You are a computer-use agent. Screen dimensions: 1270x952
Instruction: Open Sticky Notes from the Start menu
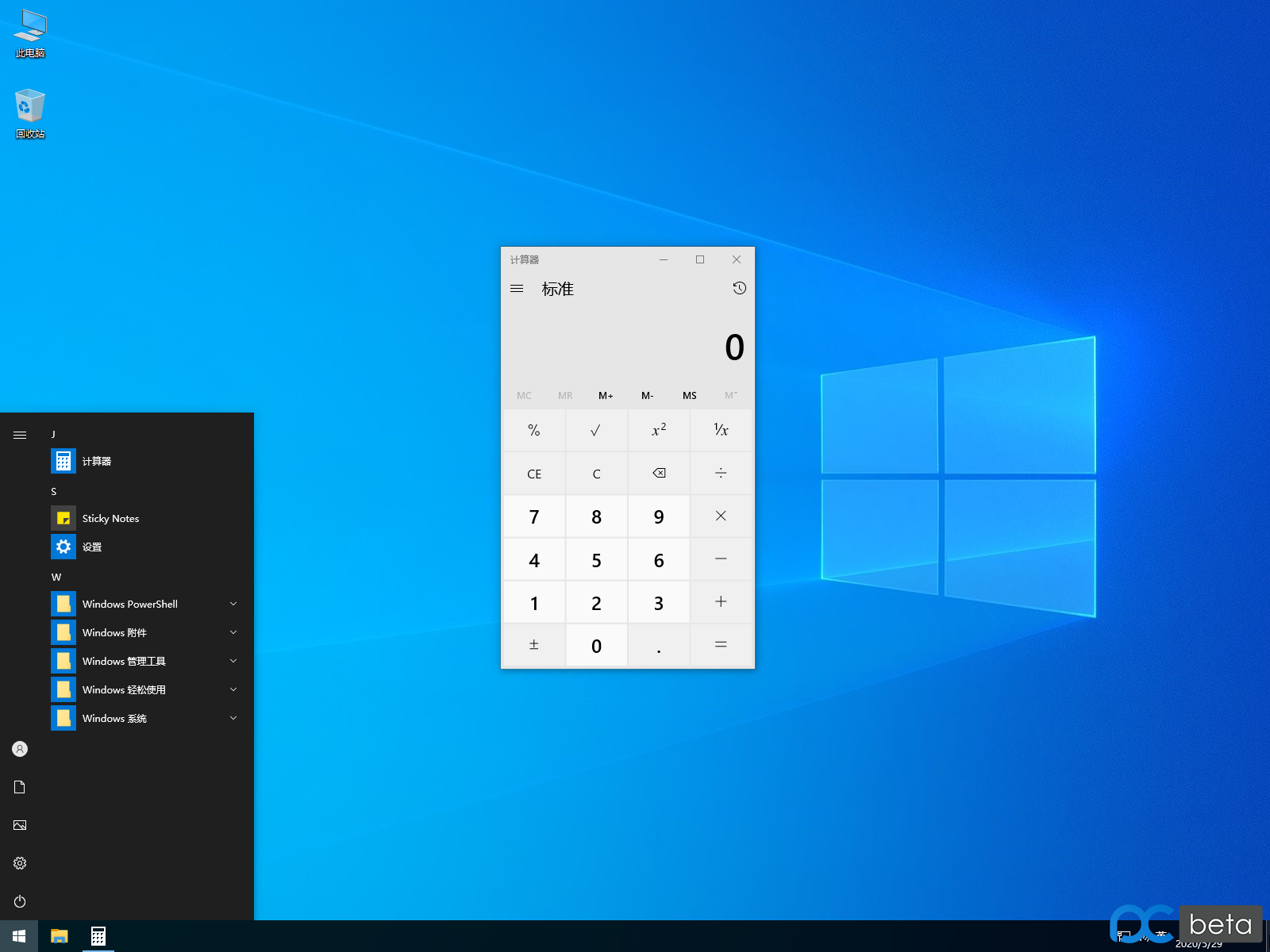[110, 518]
